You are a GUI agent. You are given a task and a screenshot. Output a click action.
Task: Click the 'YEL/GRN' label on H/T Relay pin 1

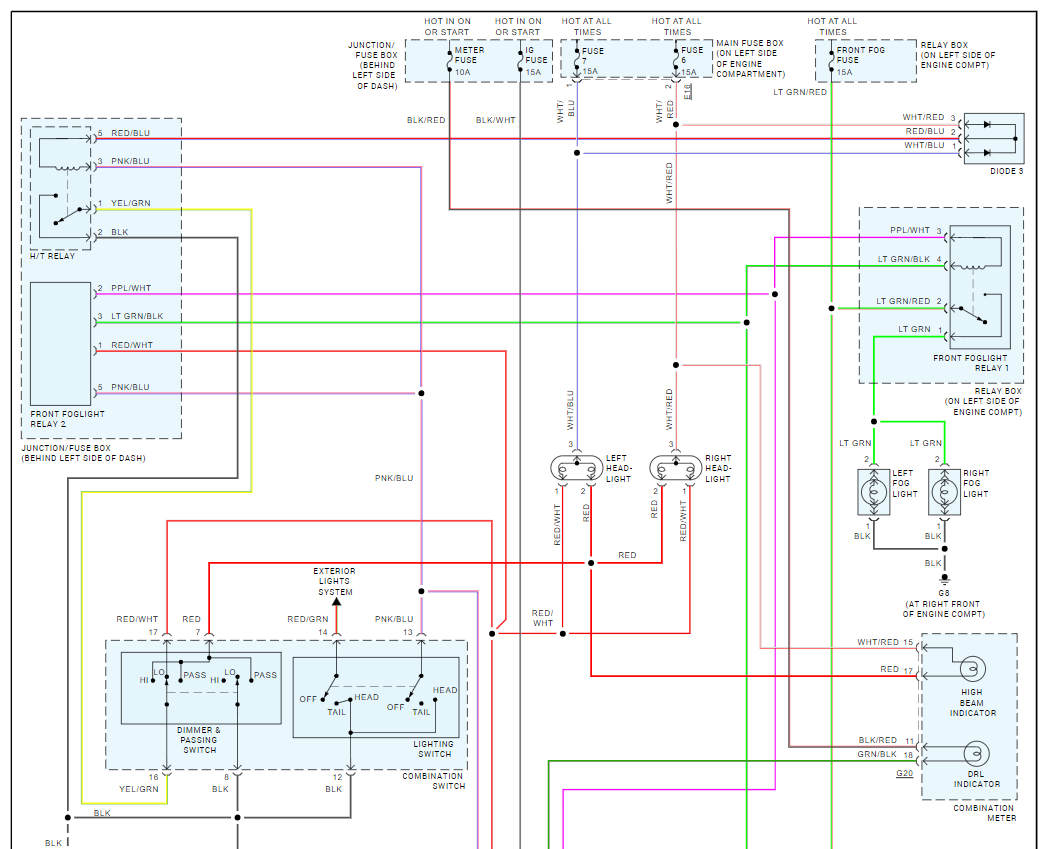(x=131, y=203)
